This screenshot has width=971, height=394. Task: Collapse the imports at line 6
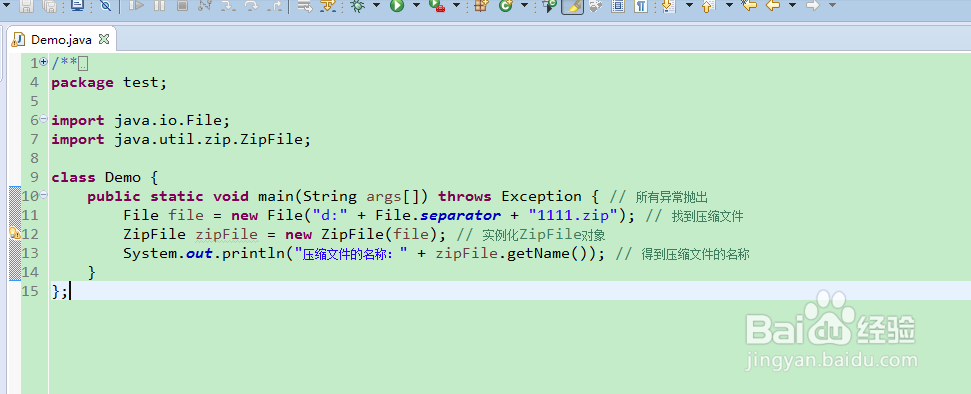43,119
